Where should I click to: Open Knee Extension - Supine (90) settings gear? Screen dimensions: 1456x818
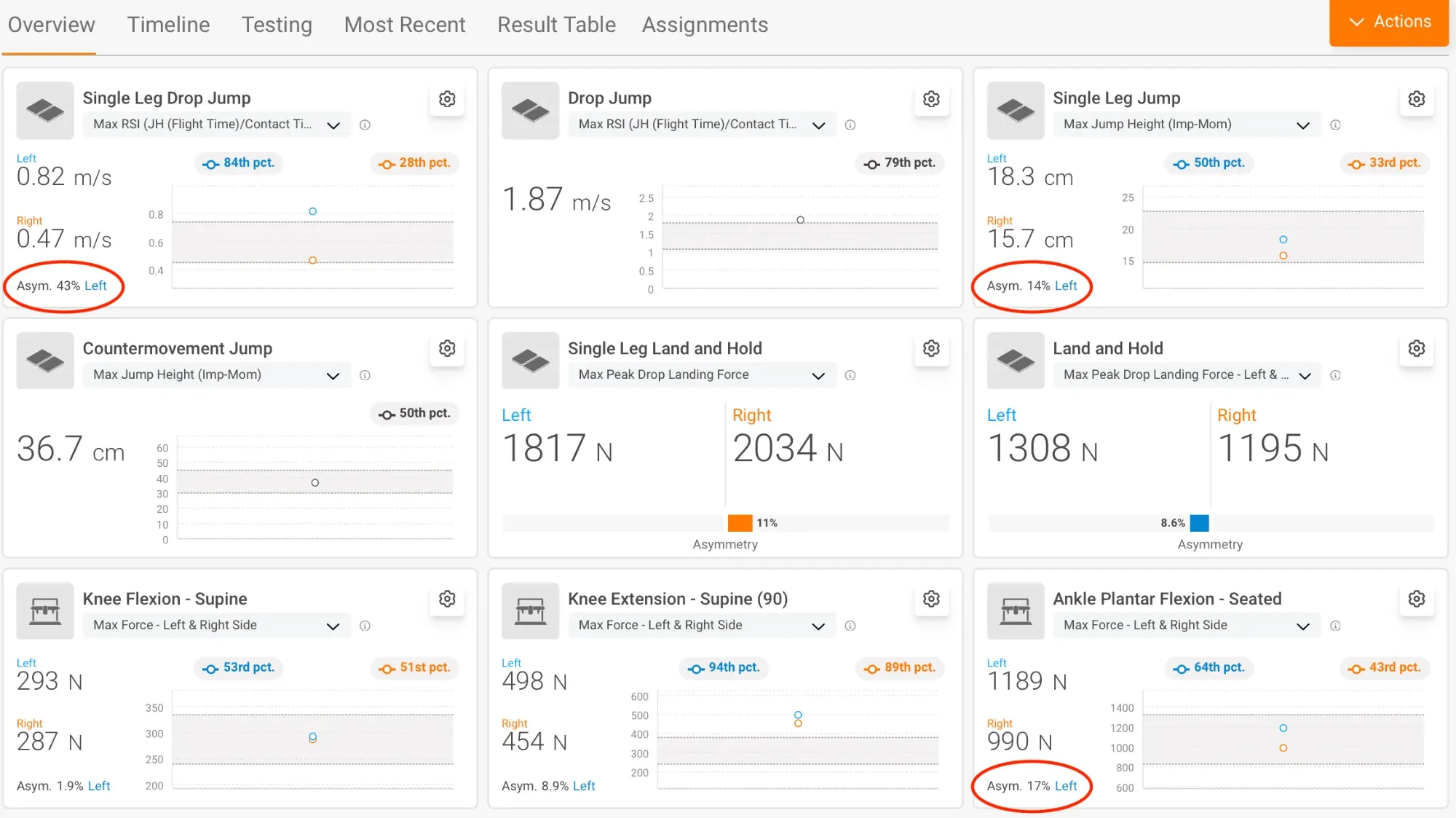[931, 599]
